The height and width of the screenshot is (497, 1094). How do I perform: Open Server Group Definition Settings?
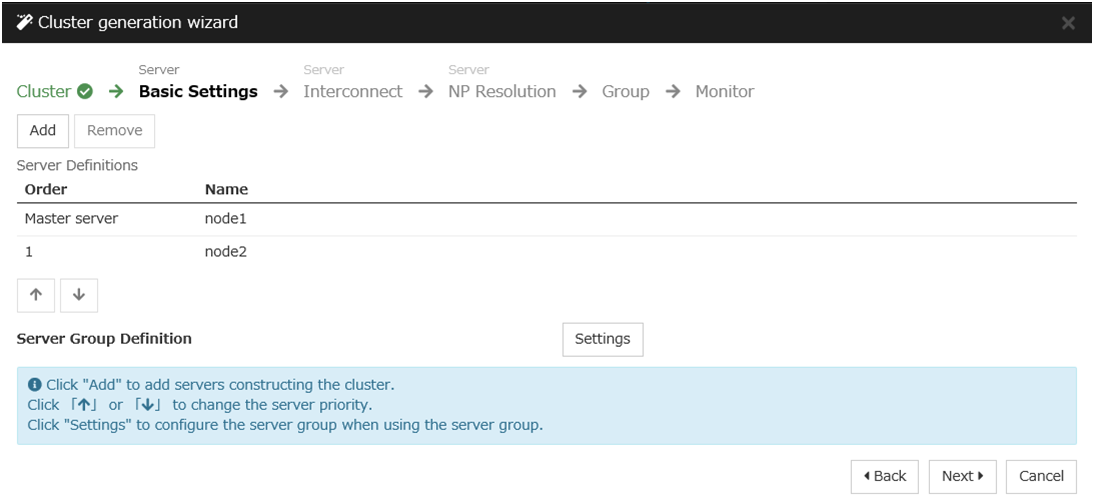pos(602,339)
